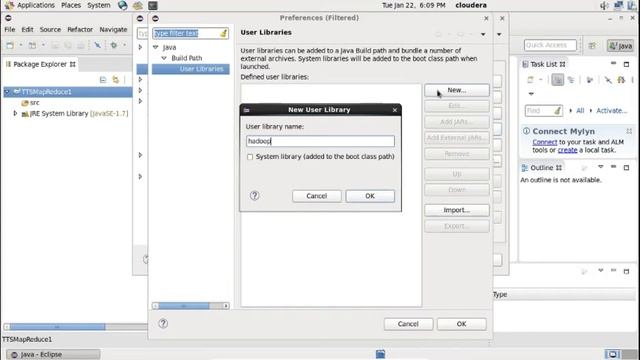Click the New Task icon in Task List
Screen dimensions: 640x360
click(x=530, y=80)
